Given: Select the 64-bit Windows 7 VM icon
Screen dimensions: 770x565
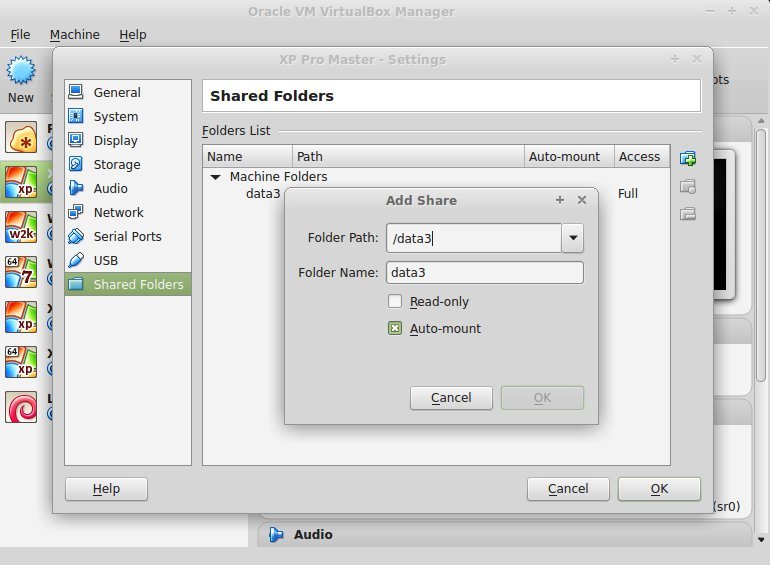Looking at the screenshot, I should pyautogui.click(x=21, y=272).
